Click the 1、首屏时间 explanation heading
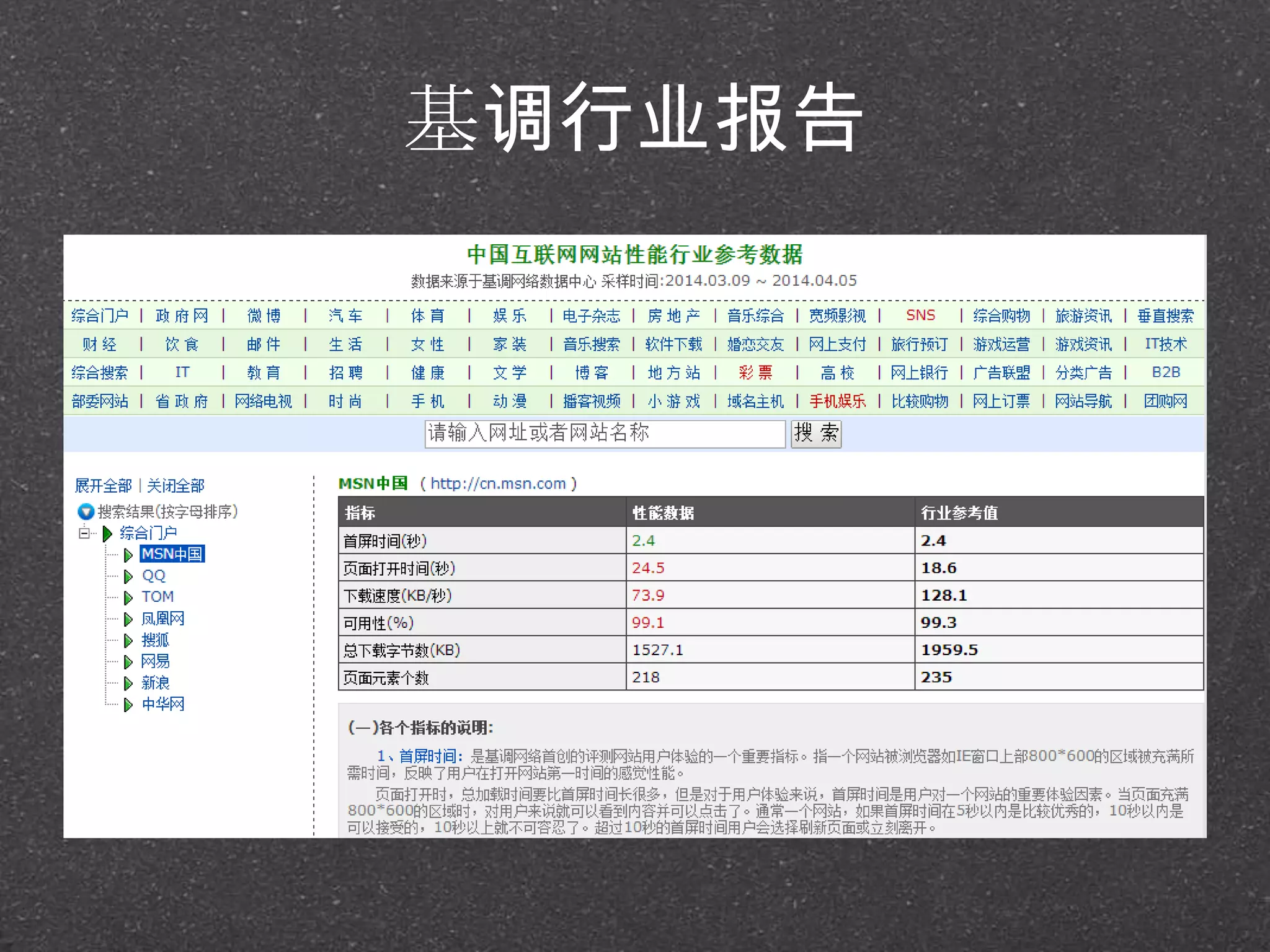The image size is (1270, 952). tap(420, 756)
